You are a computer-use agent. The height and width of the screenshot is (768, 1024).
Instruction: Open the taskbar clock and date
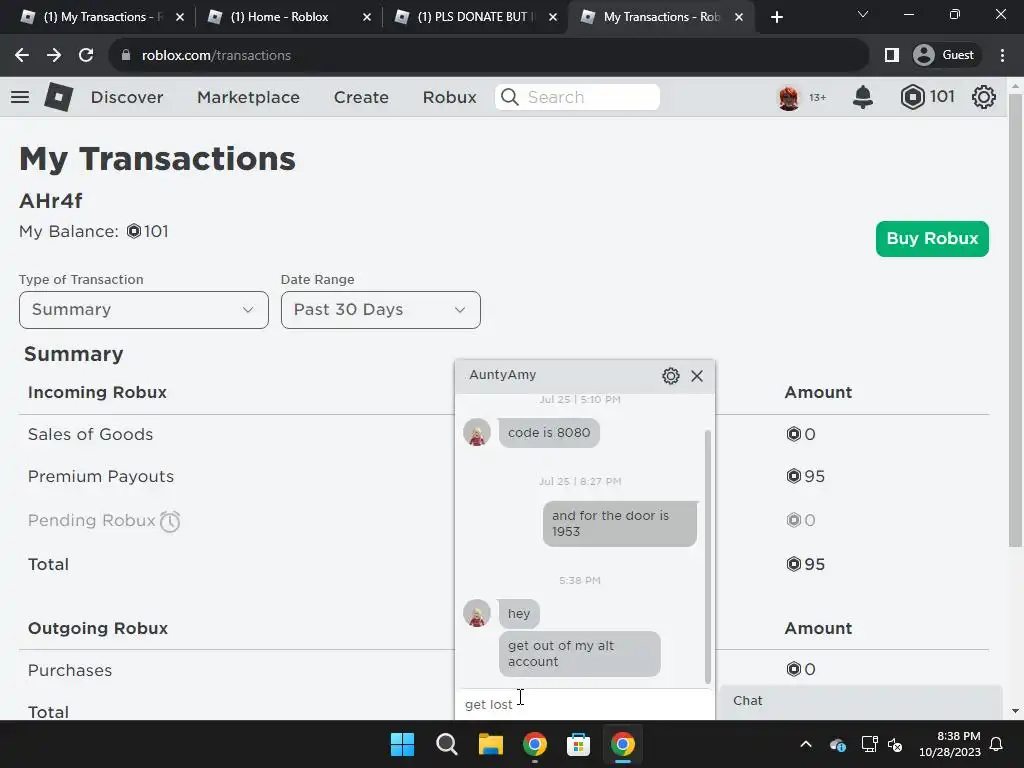[950, 744]
